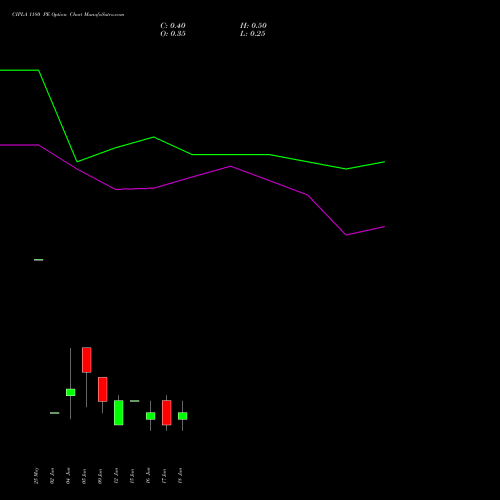
Task: Click the "09 Jun" date label
Action: point(100,476)
